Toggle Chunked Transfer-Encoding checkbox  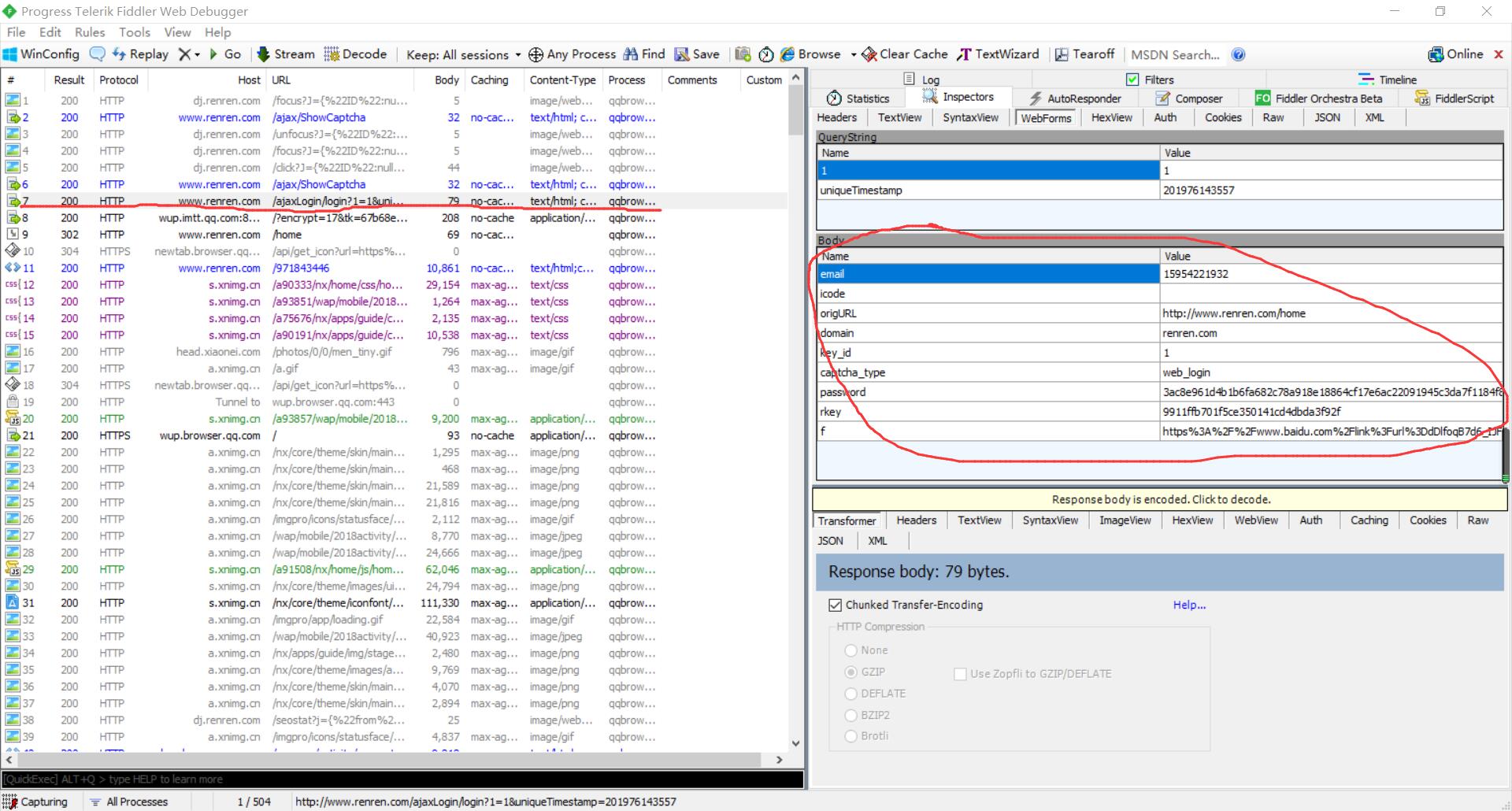point(836,605)
